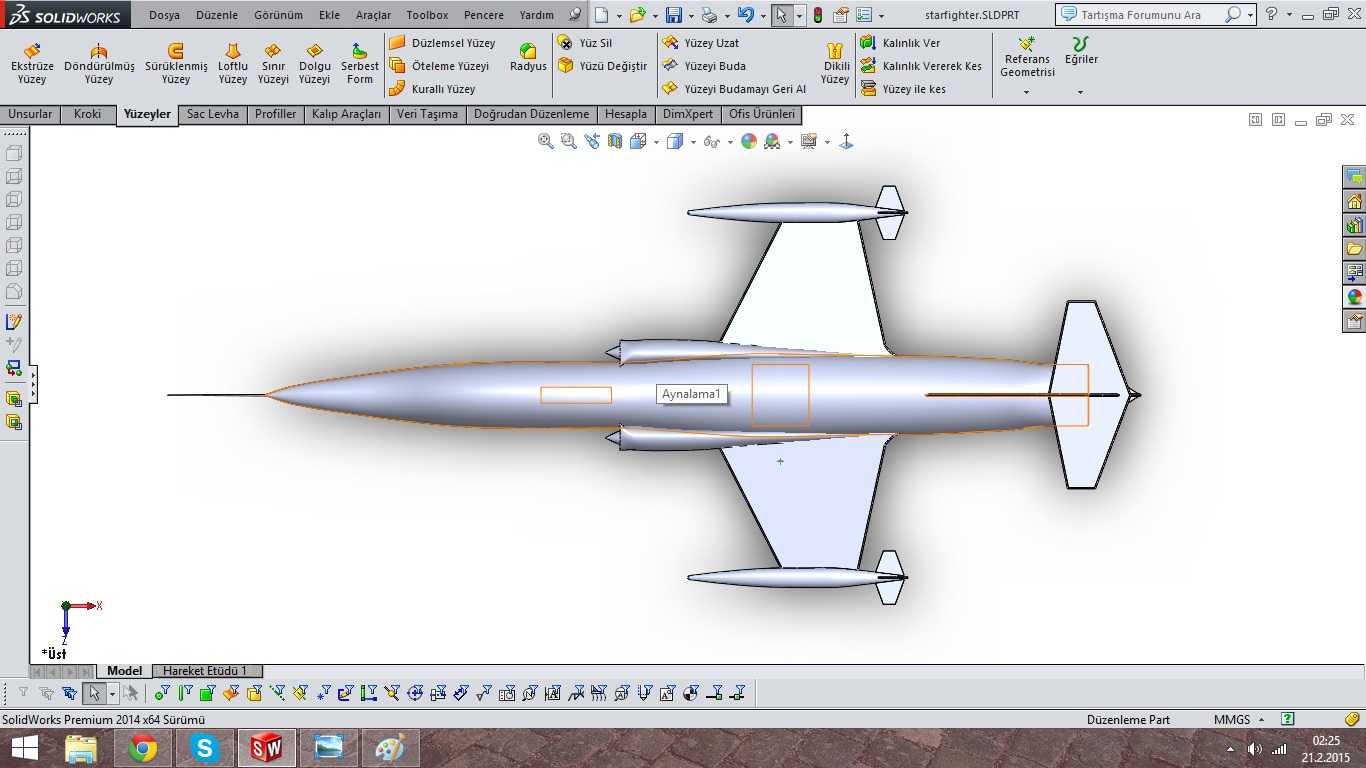Click the New document icon
1366x768 pixels.
coord(600,15)
